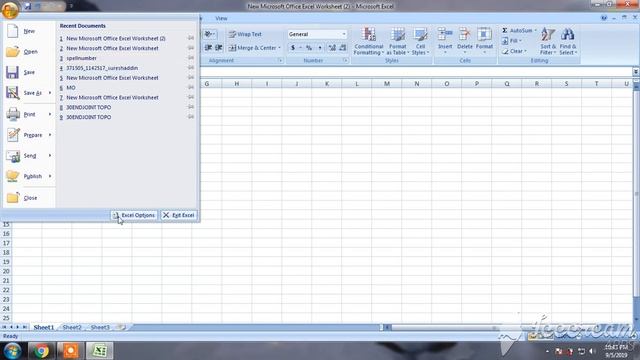640x360 pixels.
Task: Open recent document 'spellnumber'
Action: coord(81,58)
